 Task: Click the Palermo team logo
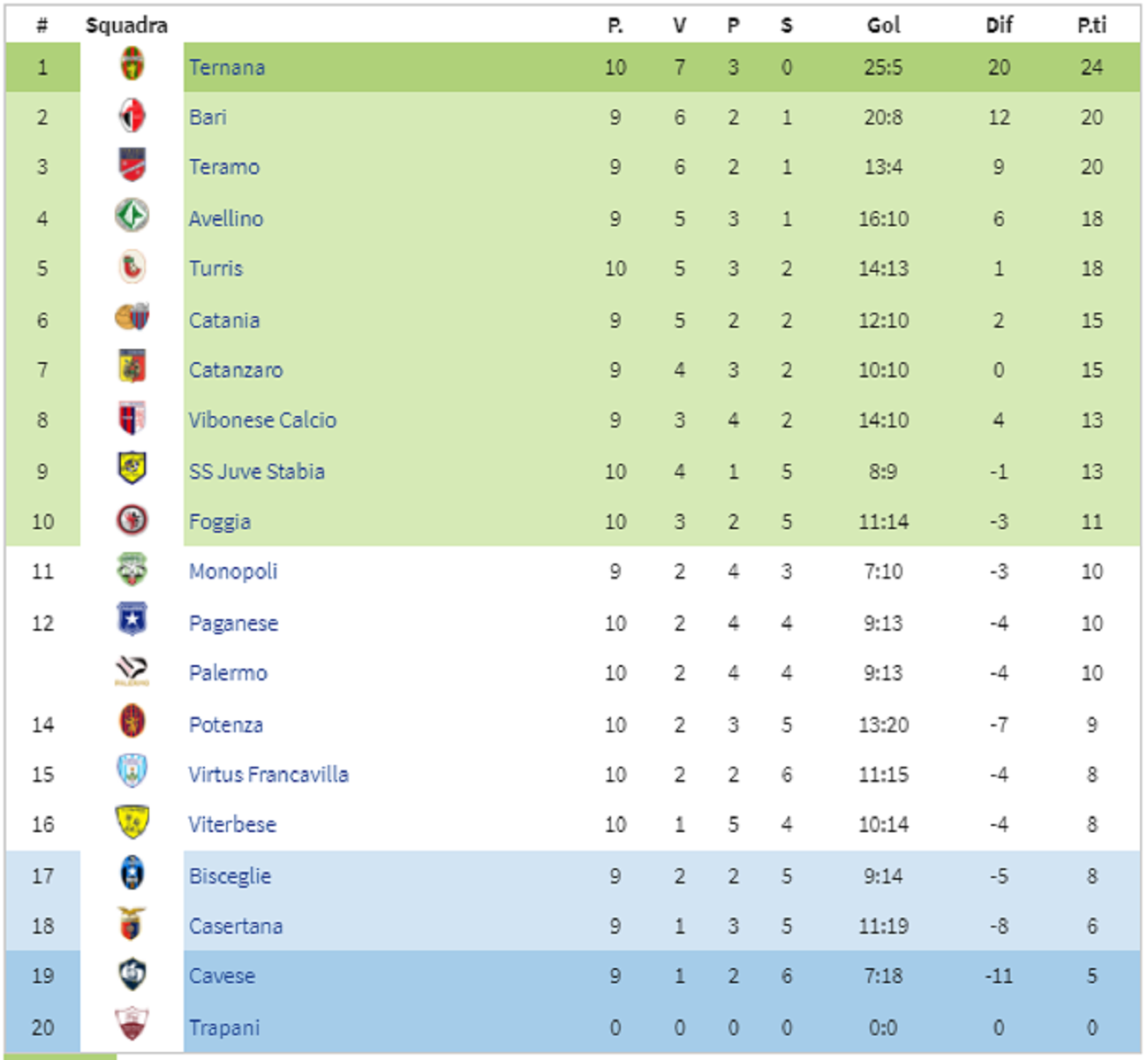[132, 671]
